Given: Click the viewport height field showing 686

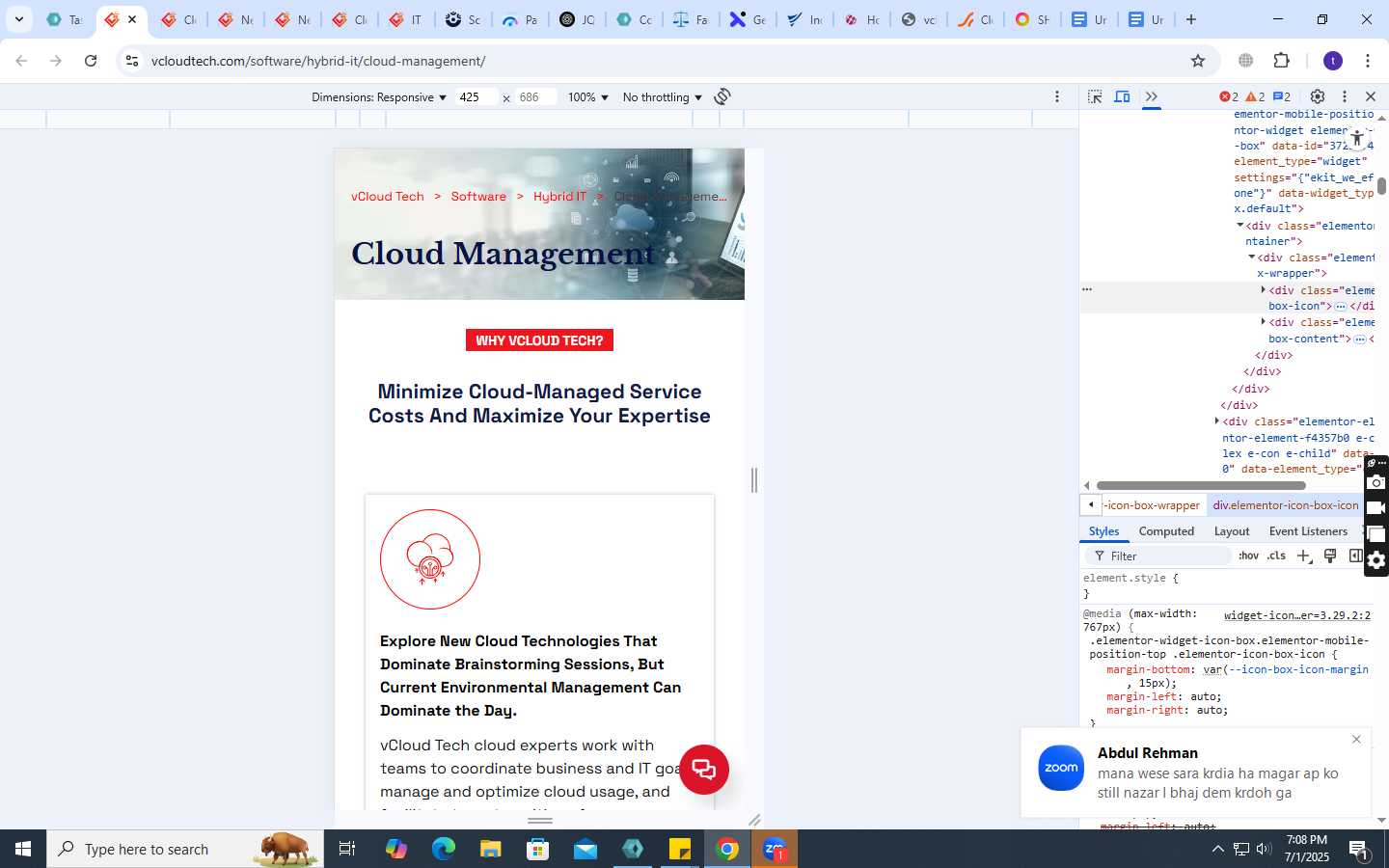Looking at the screenshot, I should [537, 97].
